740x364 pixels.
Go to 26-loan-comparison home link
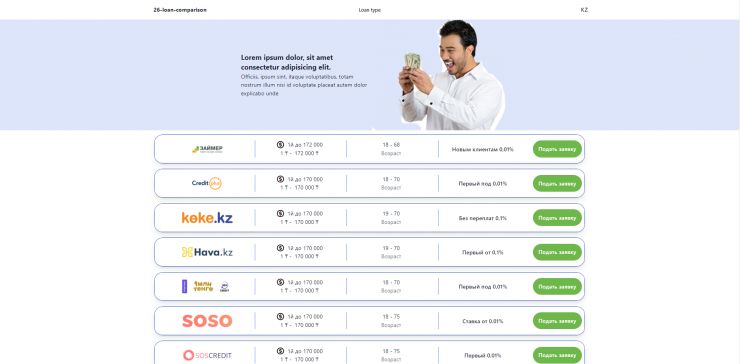pyautogui.click(x=180, y=10)
